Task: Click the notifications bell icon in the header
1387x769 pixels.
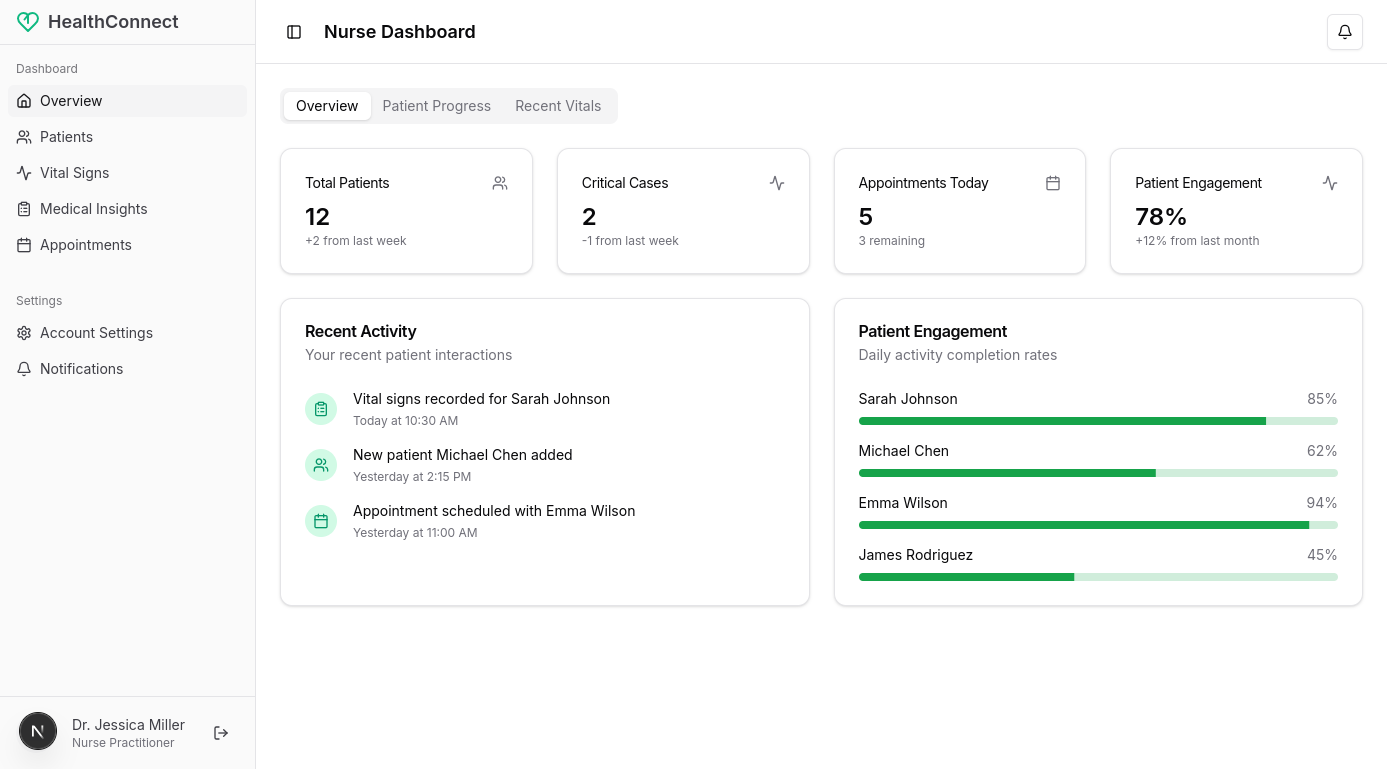Action: coord(1344,31)
